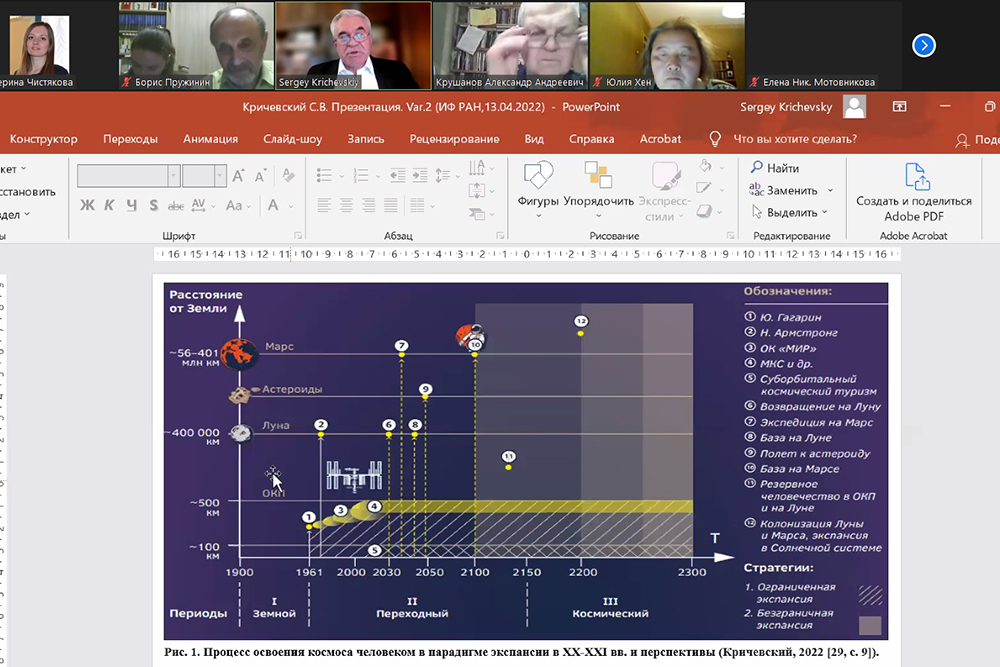Click Создать и поделиться Adobe PDF icon
Image resolution: width=1000 pixels, height=667 pixels.
916,192
